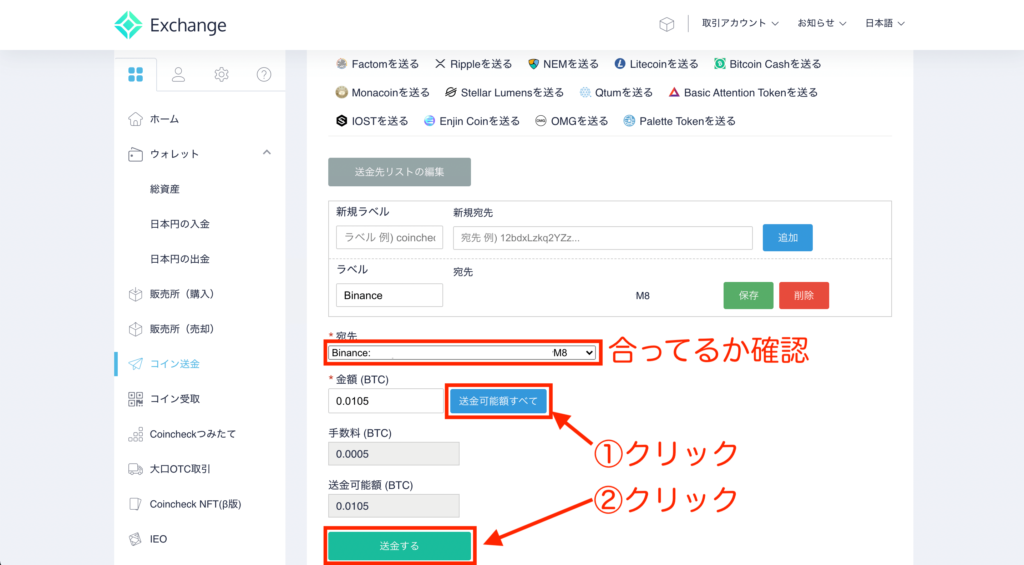Click the Bitcoin Cash icon
Viewport: 1024px width, 565px height.
click(720, 64)
